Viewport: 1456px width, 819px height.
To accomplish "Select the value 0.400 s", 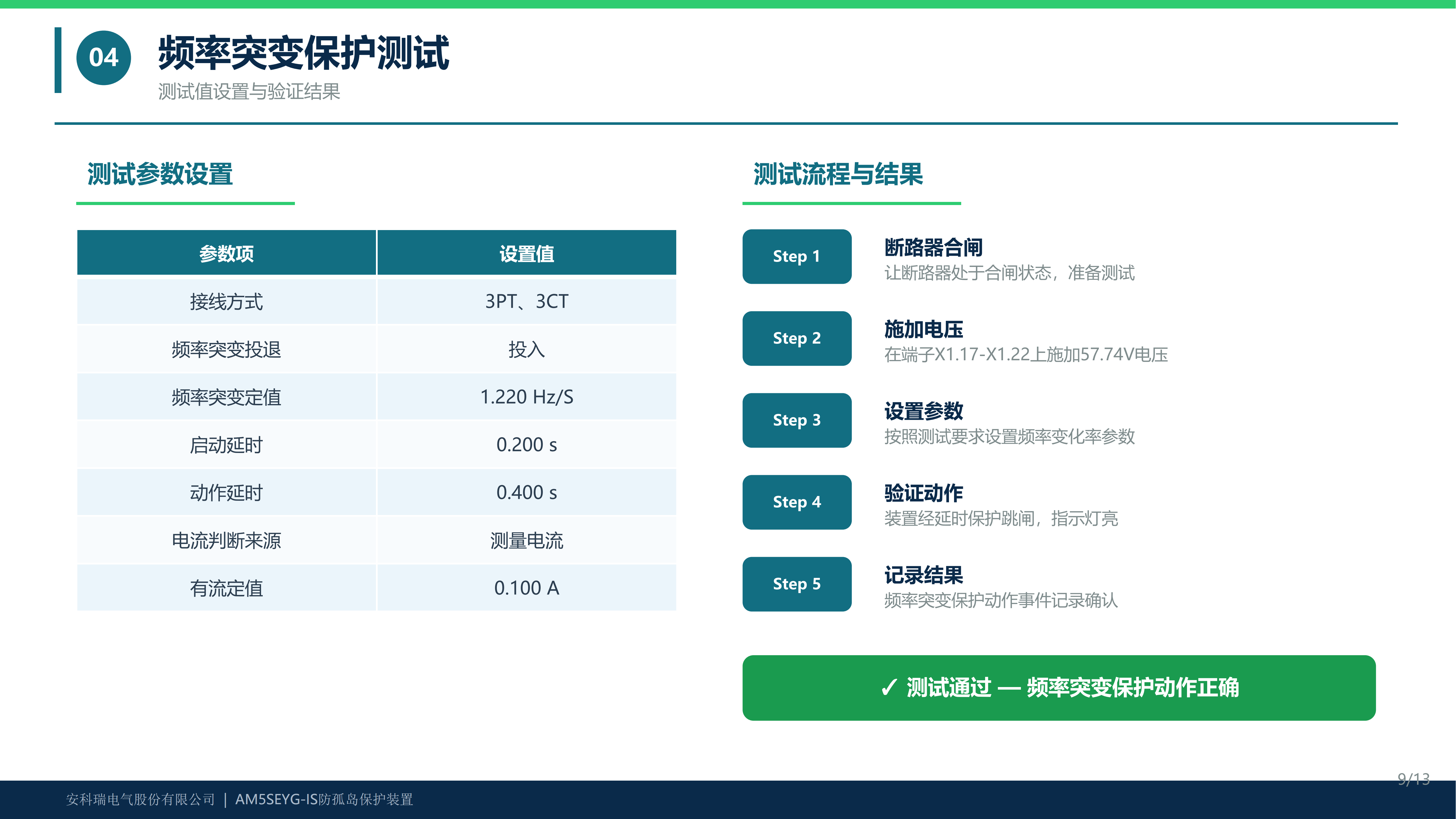I will pos(527,492).
